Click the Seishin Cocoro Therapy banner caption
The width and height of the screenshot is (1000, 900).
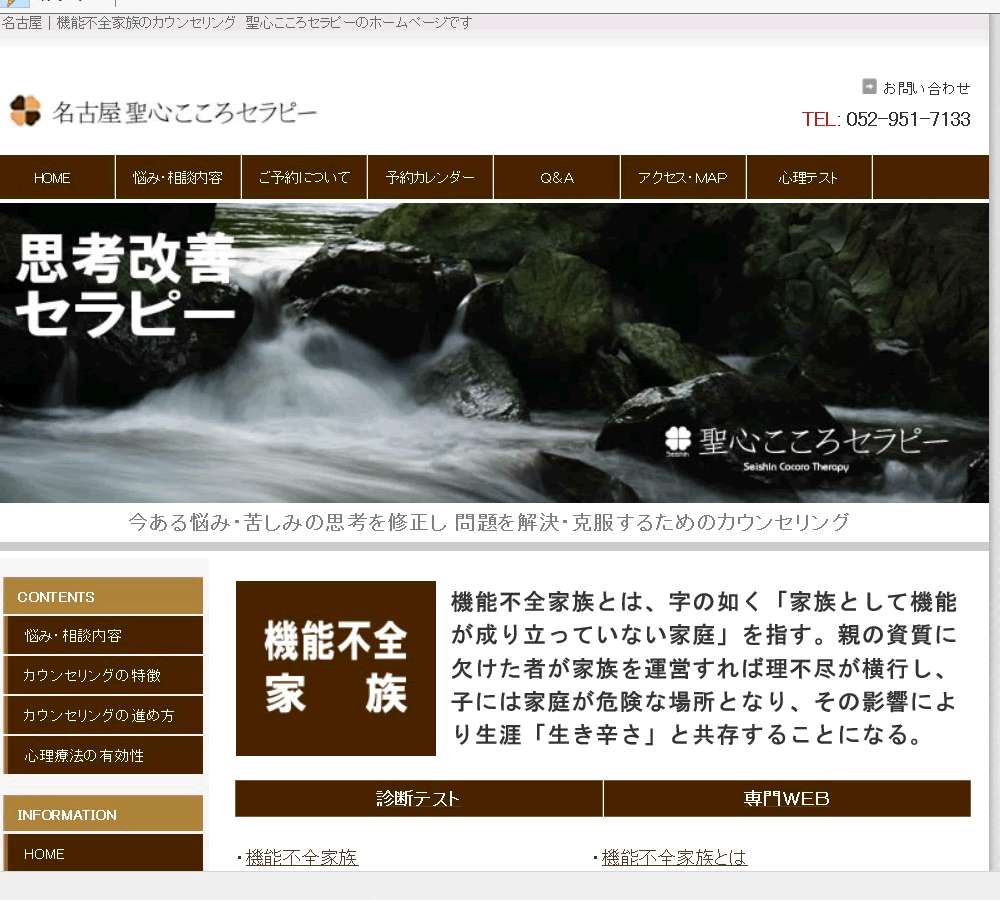[x=796, y=467]
